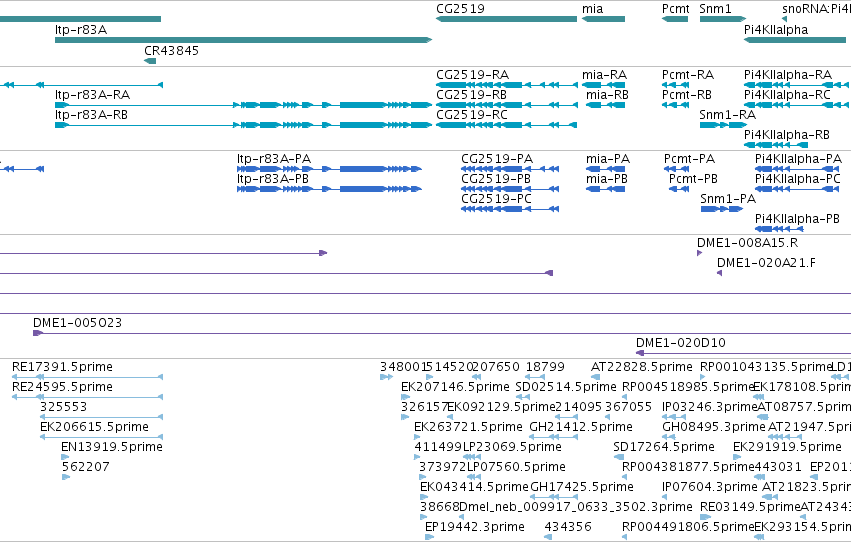The height and width of the screenshot is (542, 851).
Task: Click the Snm1-PA protein label
Action: (728, 199)
